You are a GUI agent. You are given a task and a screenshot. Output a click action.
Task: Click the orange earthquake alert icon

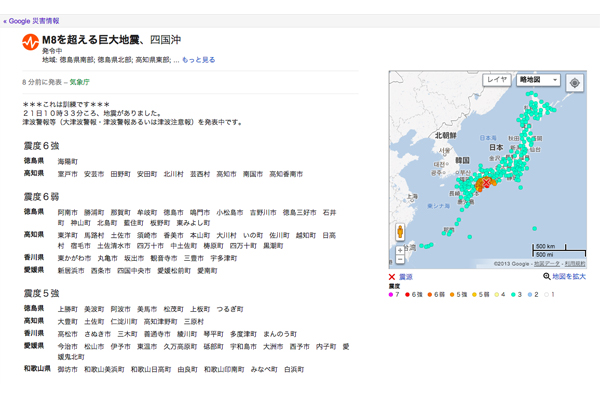click(x=30, y=43)
